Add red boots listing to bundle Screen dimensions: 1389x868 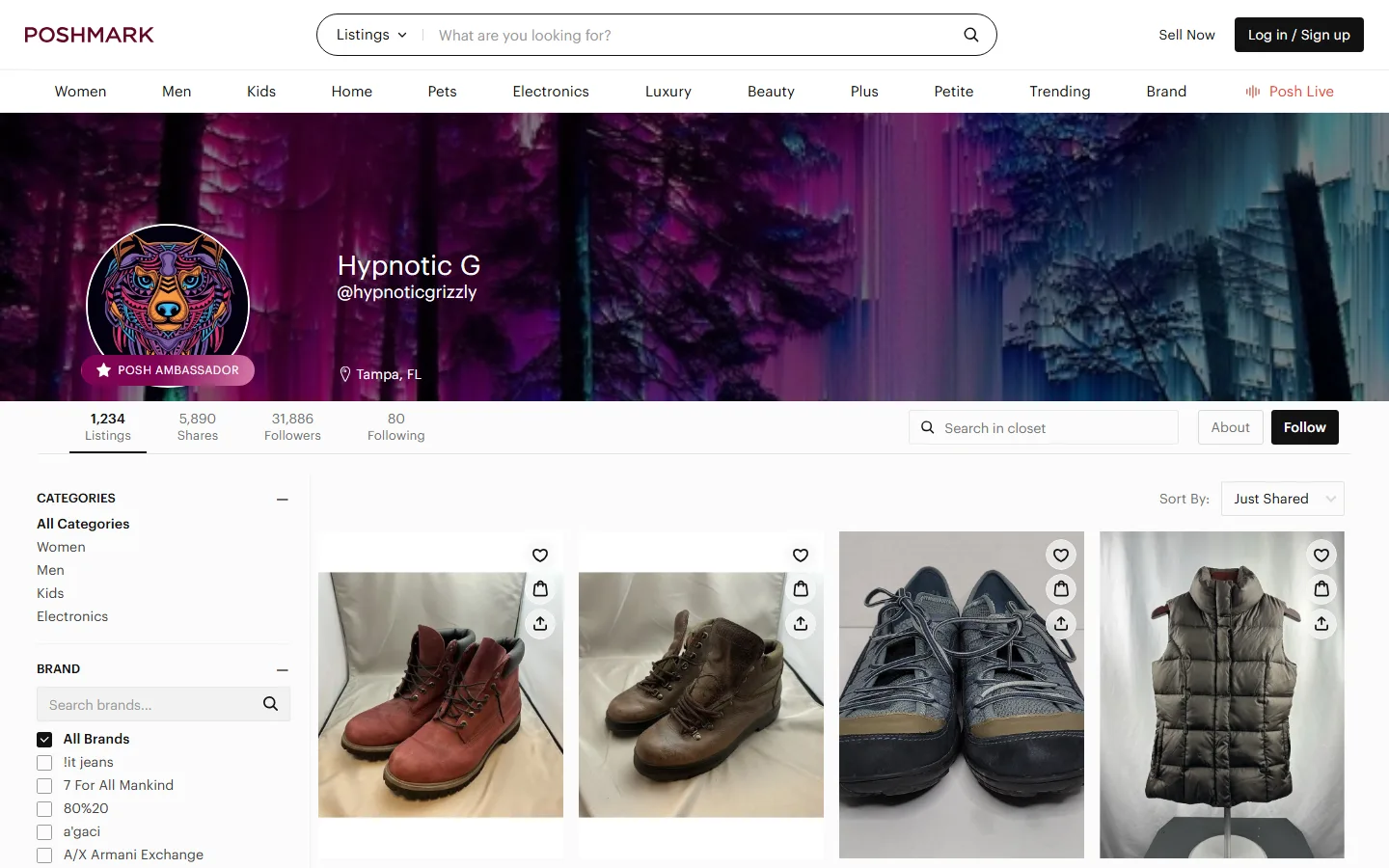[x=540, y=589]
